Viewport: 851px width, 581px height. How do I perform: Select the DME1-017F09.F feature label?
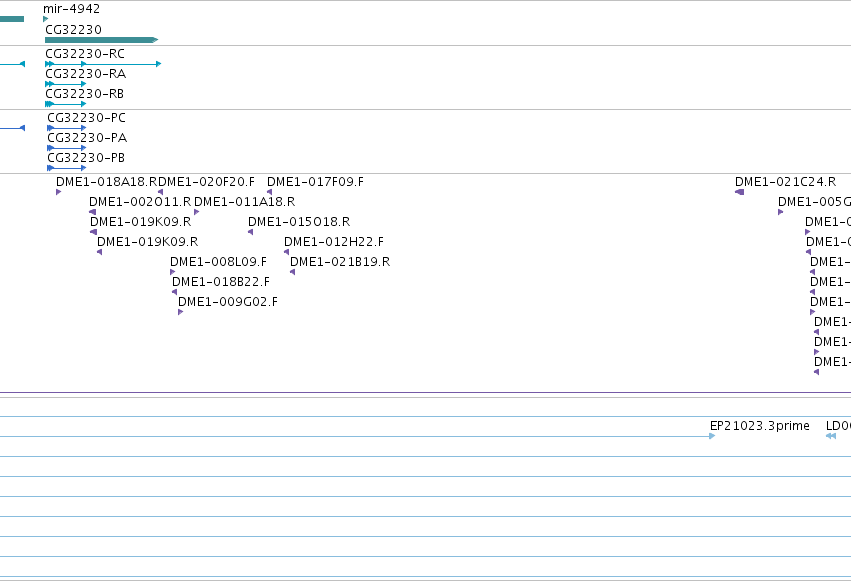coord(315,182)
